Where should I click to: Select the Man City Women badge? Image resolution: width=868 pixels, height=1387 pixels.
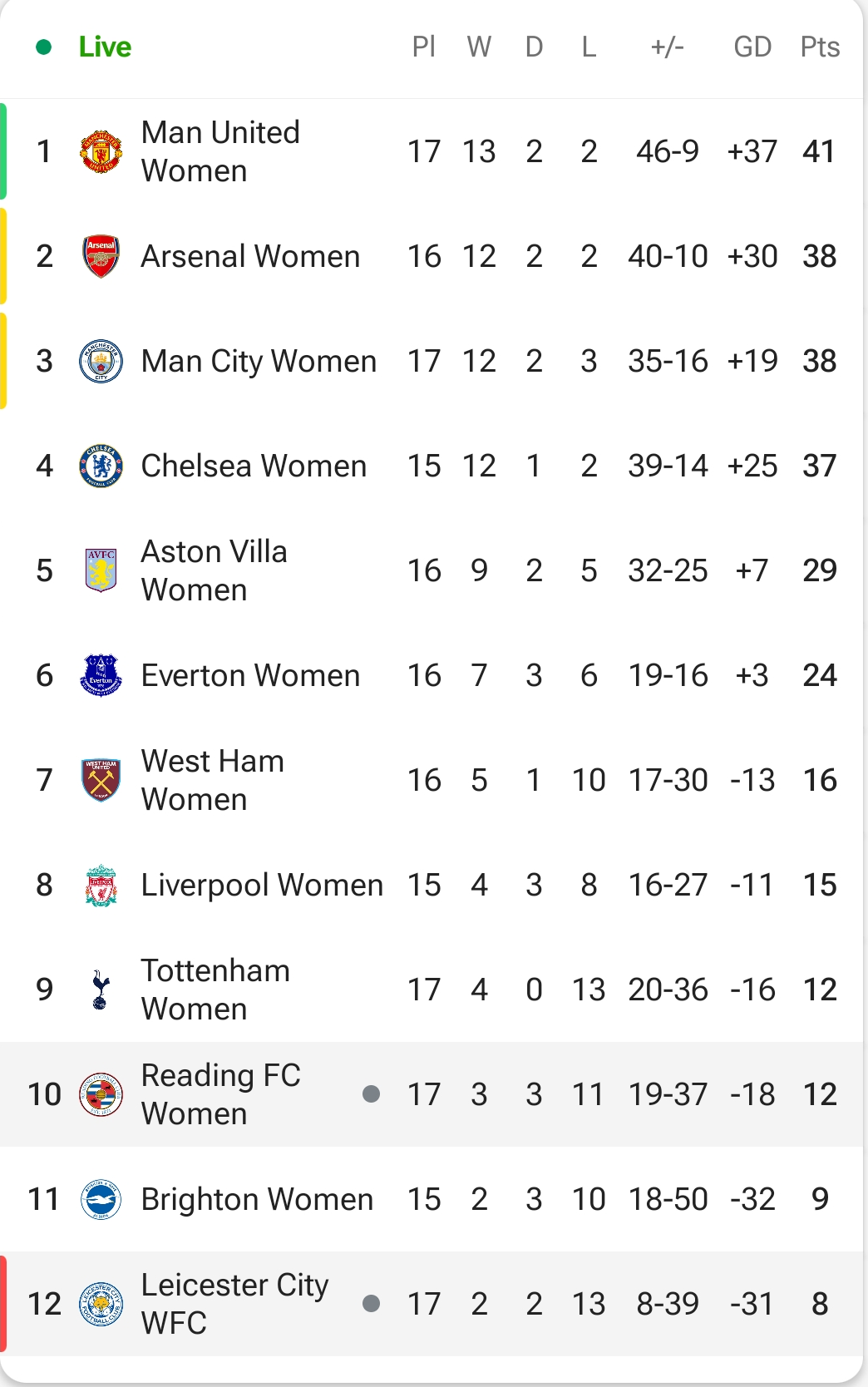click(101, 361)
